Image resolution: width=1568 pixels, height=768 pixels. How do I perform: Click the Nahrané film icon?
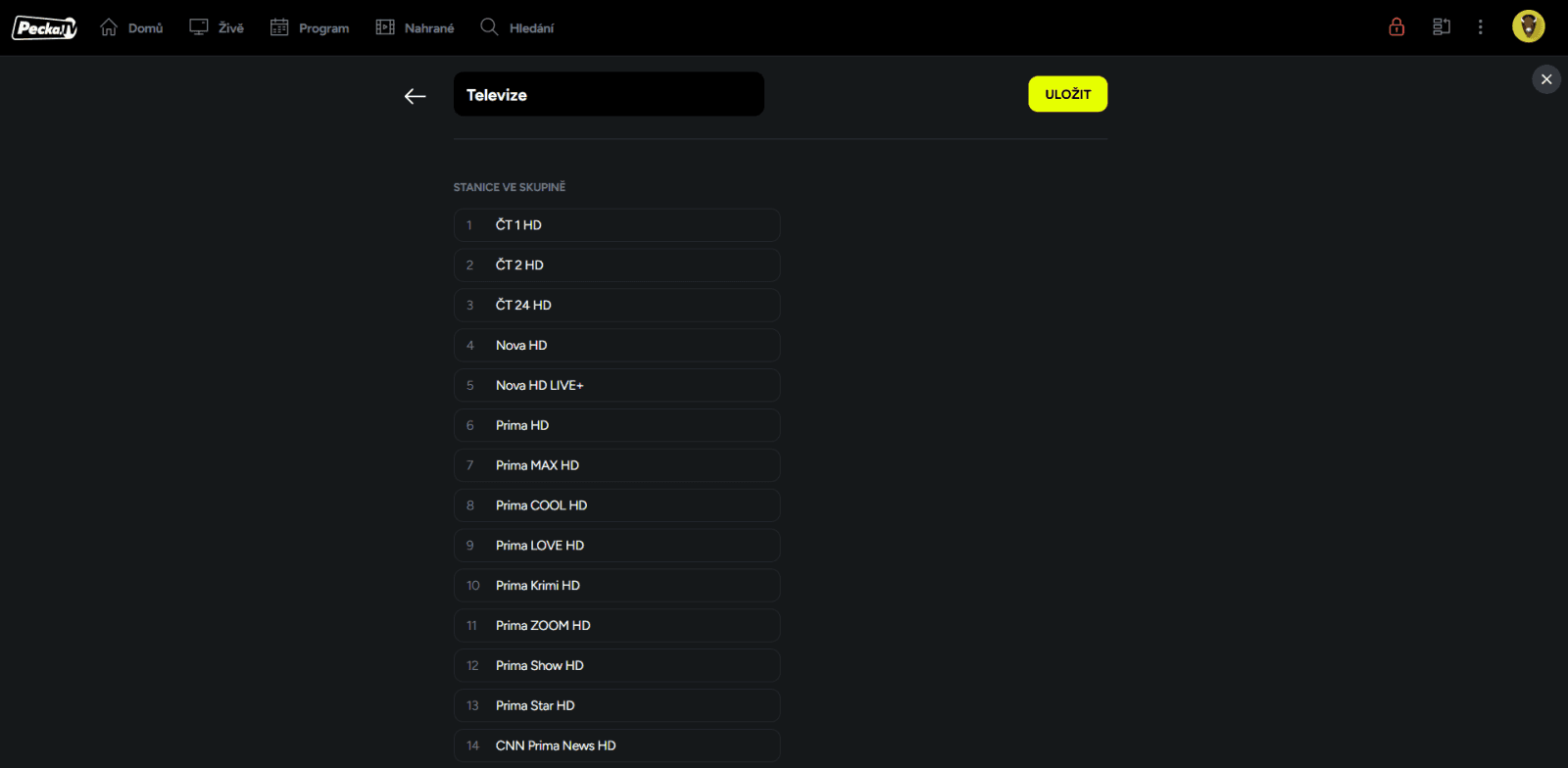[x=385, y=27]
